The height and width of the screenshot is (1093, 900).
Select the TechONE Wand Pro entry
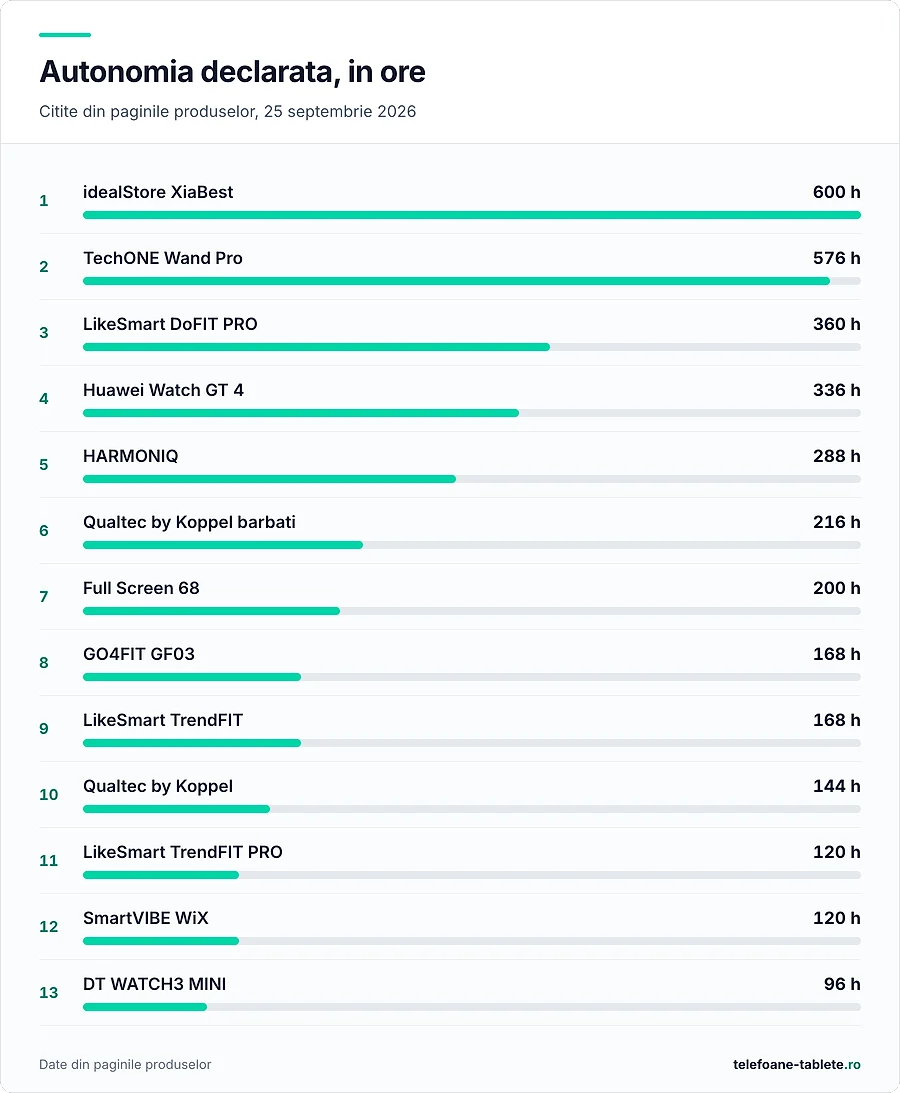450,267
